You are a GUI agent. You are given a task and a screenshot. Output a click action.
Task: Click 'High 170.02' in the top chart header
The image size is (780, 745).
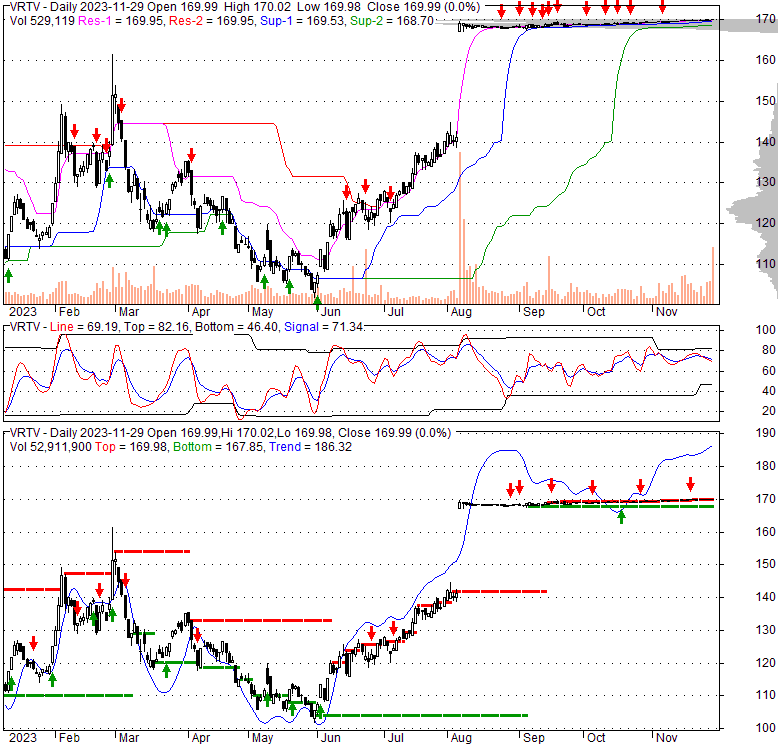coord(259,7)
